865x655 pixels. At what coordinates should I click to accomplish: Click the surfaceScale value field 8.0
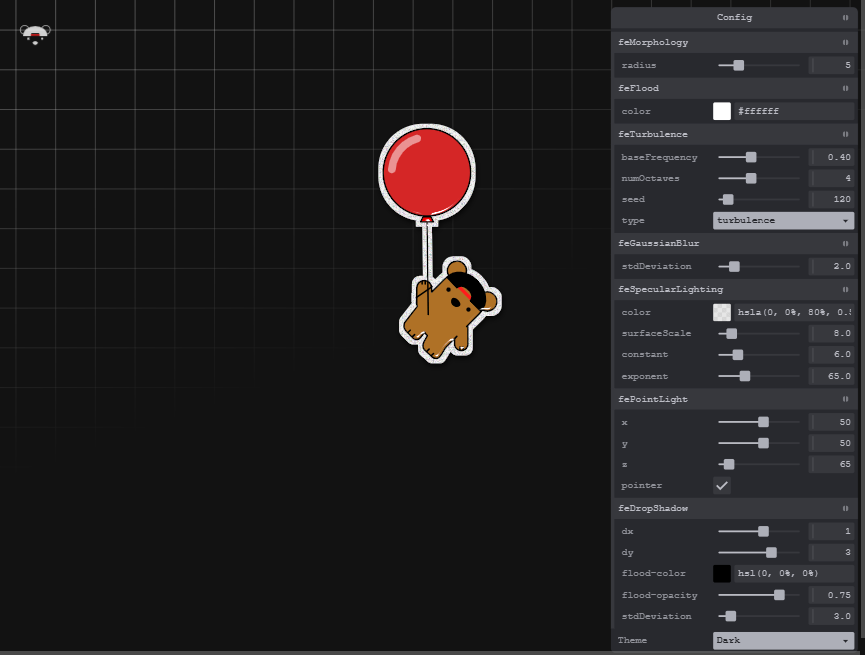(831, 333)
